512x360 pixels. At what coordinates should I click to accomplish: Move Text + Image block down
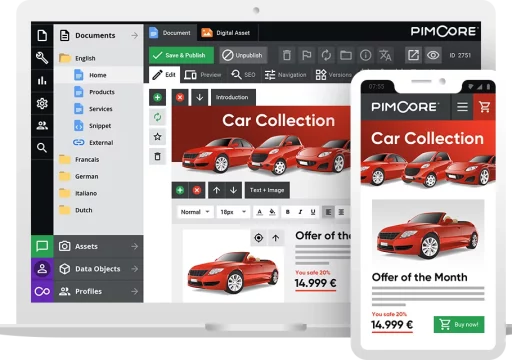(233, 190)
